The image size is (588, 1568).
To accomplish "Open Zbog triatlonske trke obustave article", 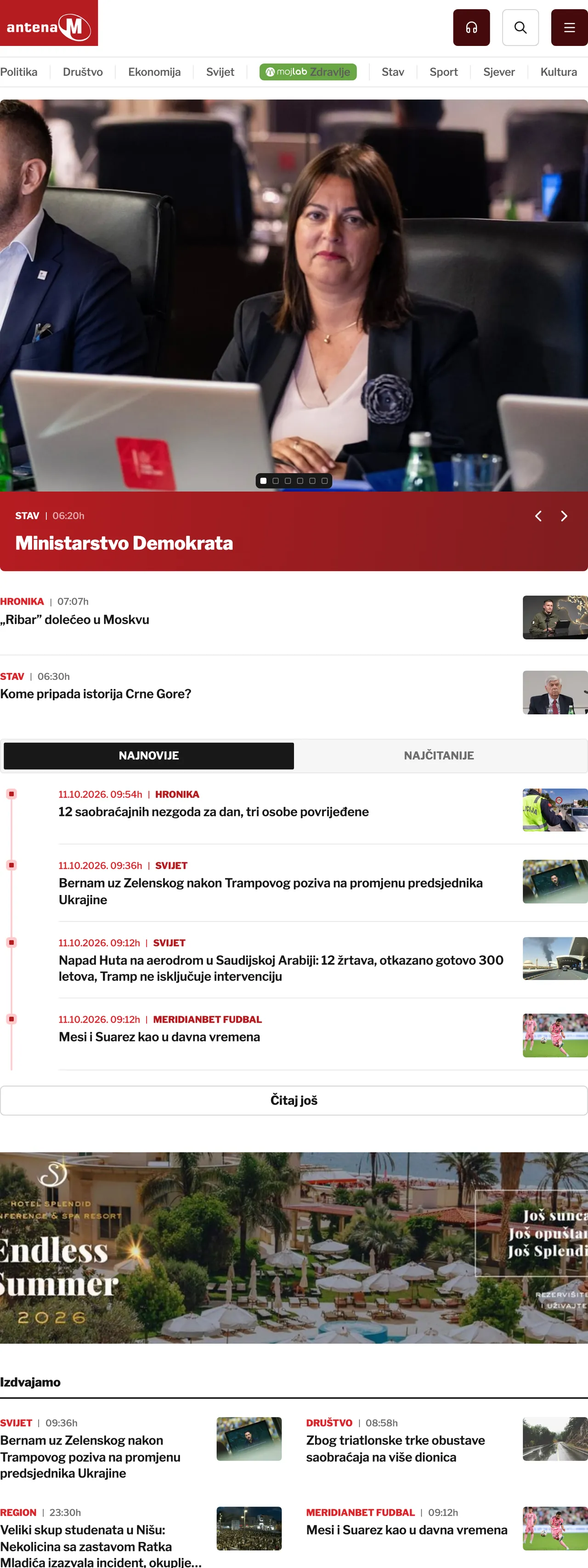I will coord(396,1448).
